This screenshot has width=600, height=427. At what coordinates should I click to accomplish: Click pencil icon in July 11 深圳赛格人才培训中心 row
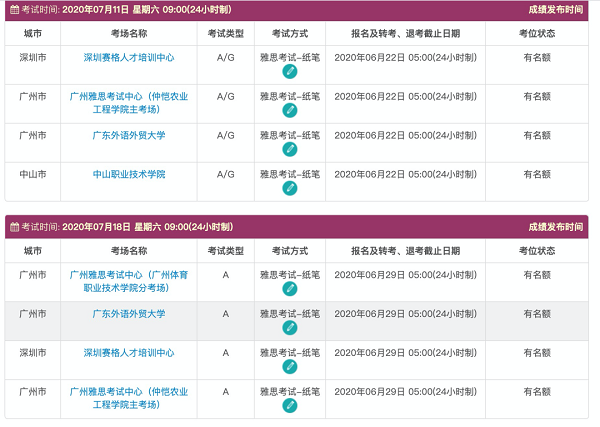click(x=290, y=72)
